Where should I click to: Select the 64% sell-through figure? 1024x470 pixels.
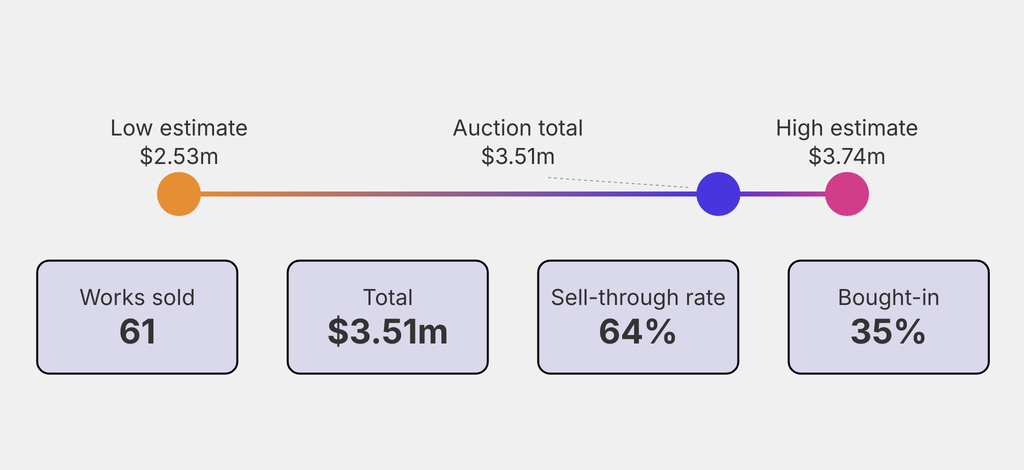(638, 333)
